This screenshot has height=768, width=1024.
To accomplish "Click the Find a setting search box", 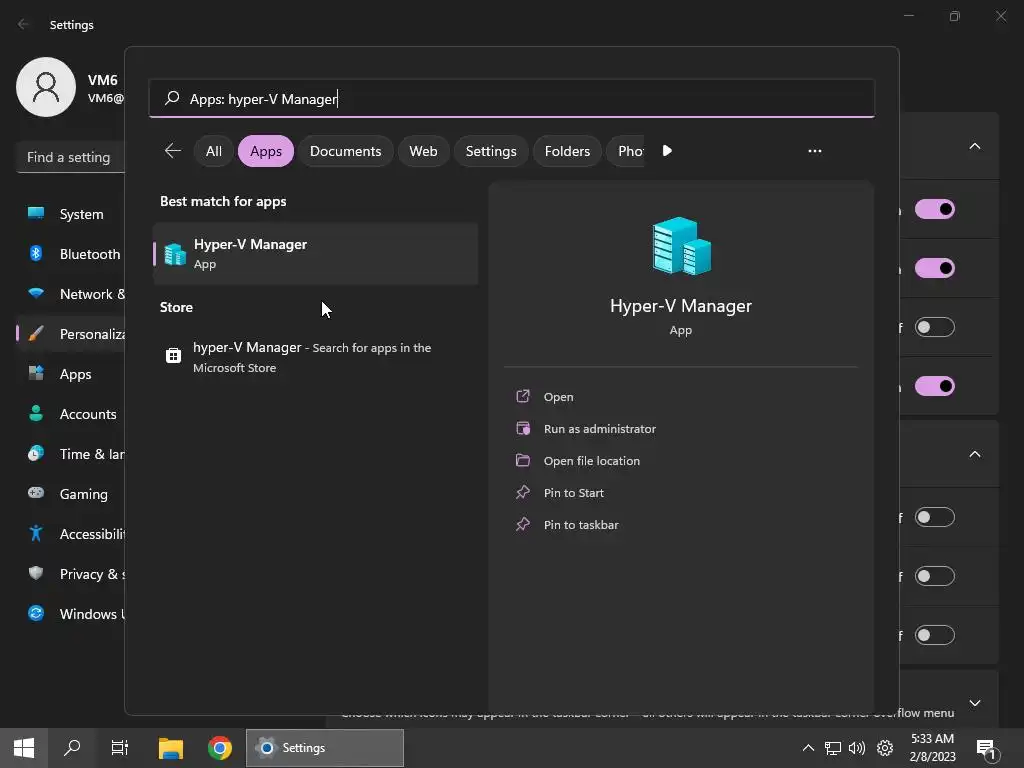I will 71,157.
